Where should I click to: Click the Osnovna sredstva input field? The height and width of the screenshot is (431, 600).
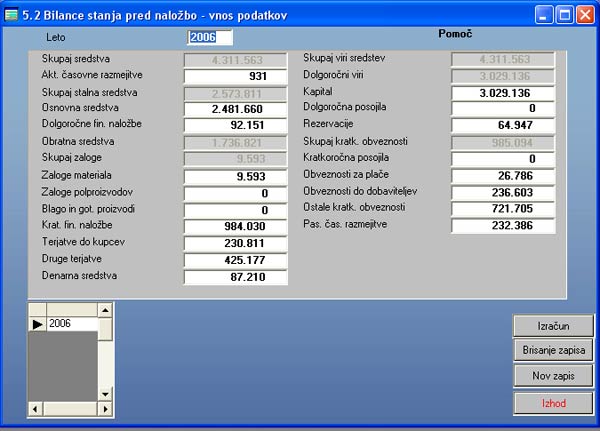point(236,109)
